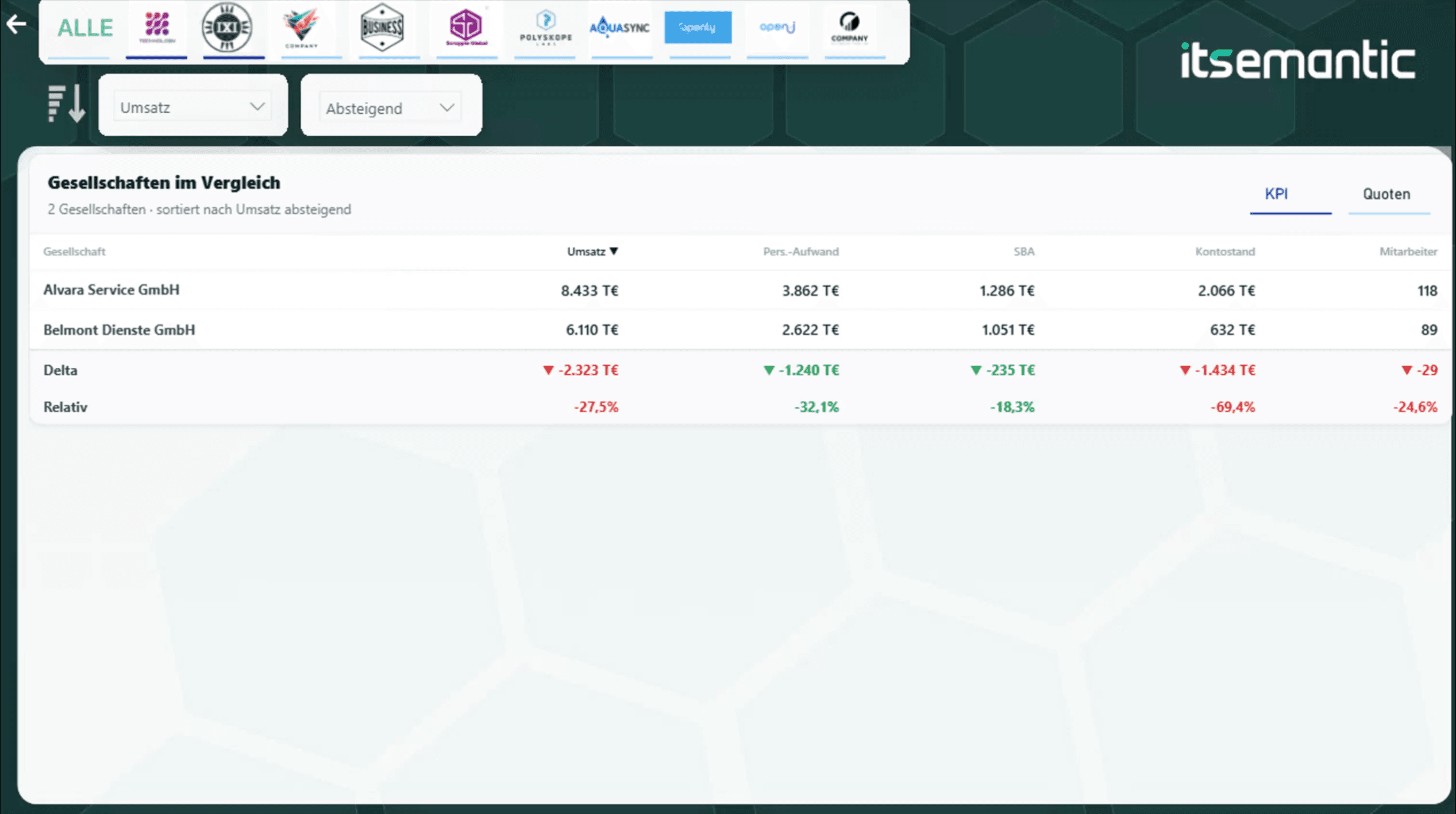Sort by the SBA column header
This screenshot has height=814, width=1456.
[1024, 251]
